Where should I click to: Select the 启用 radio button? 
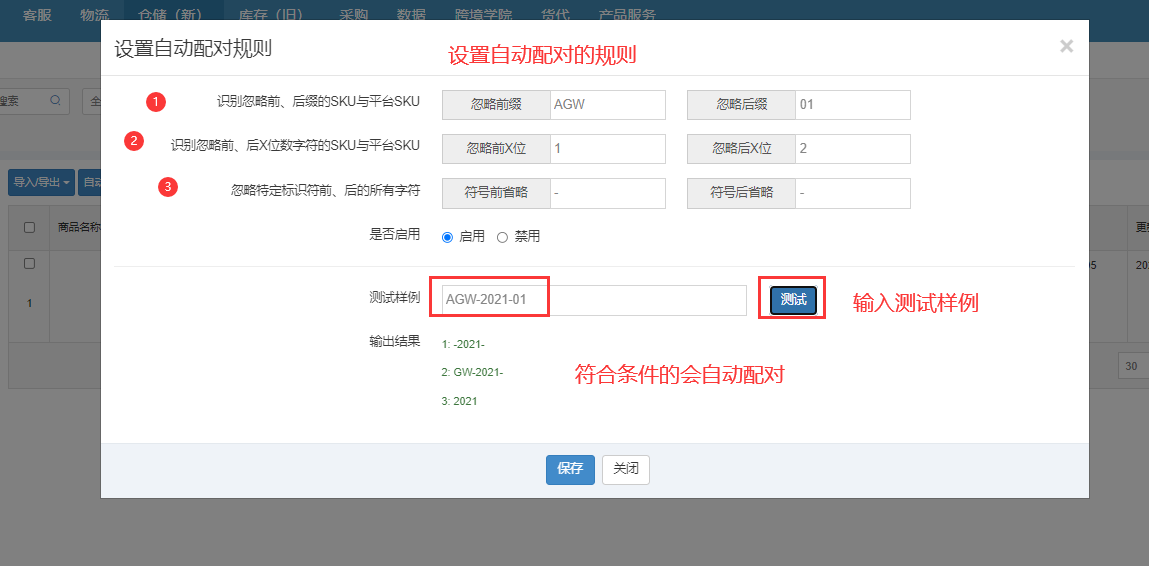pos(447,237)
